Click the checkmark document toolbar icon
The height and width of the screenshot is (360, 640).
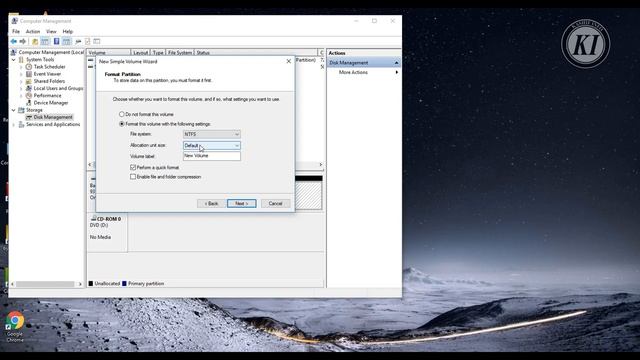point(87,41)
